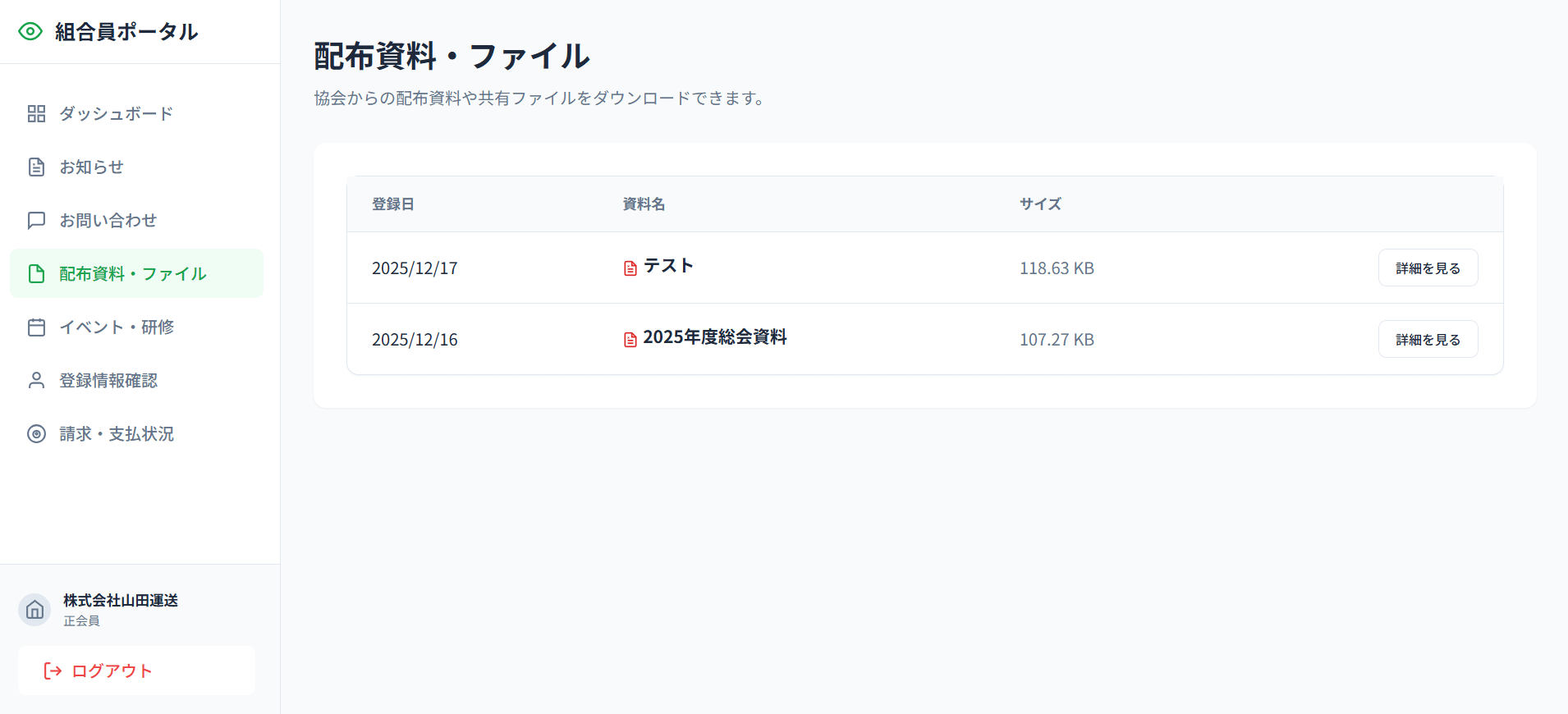Click the red file icon beside 2025年度総会資料

630,340
